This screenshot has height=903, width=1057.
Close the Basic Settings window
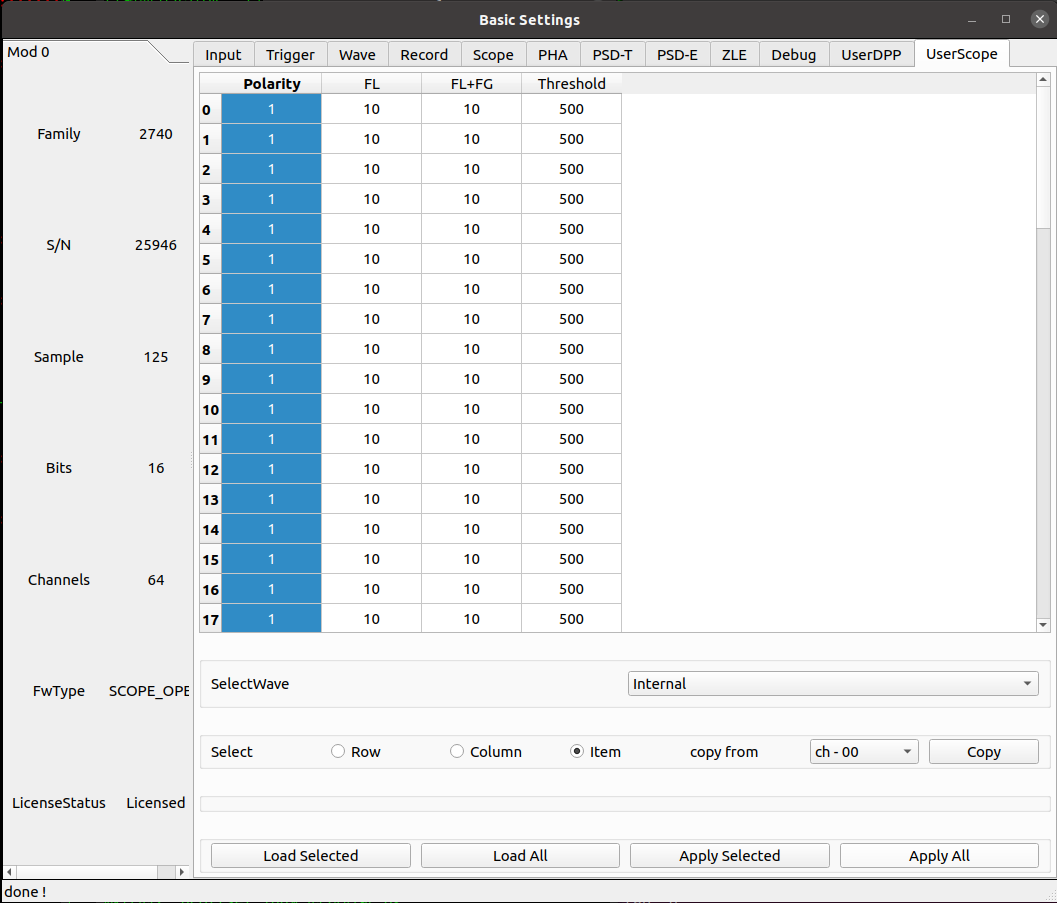(x=1039, y=19)
